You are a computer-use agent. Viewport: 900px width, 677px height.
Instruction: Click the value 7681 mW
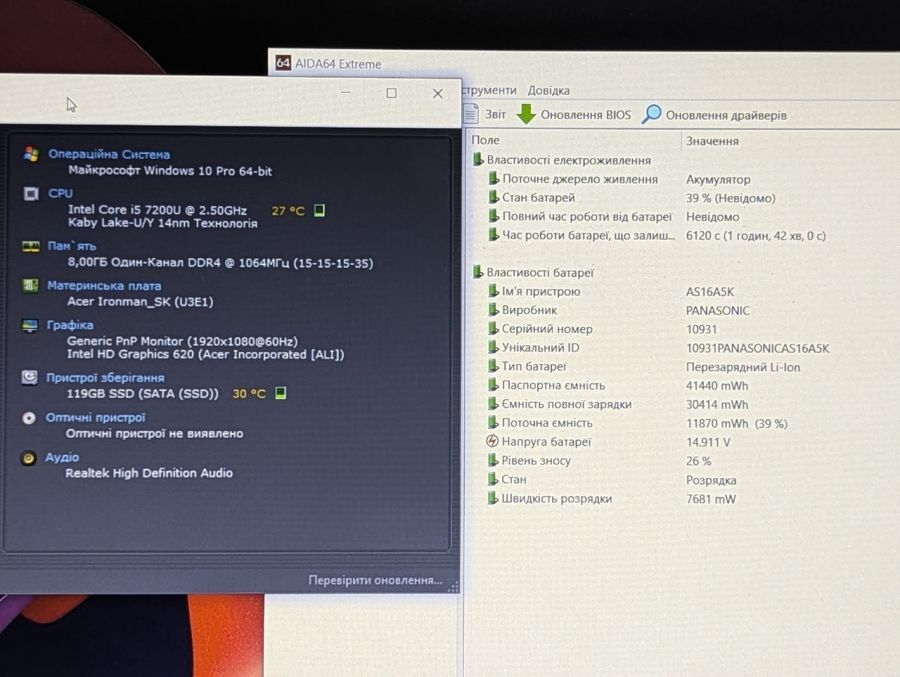tap(711, 499)
